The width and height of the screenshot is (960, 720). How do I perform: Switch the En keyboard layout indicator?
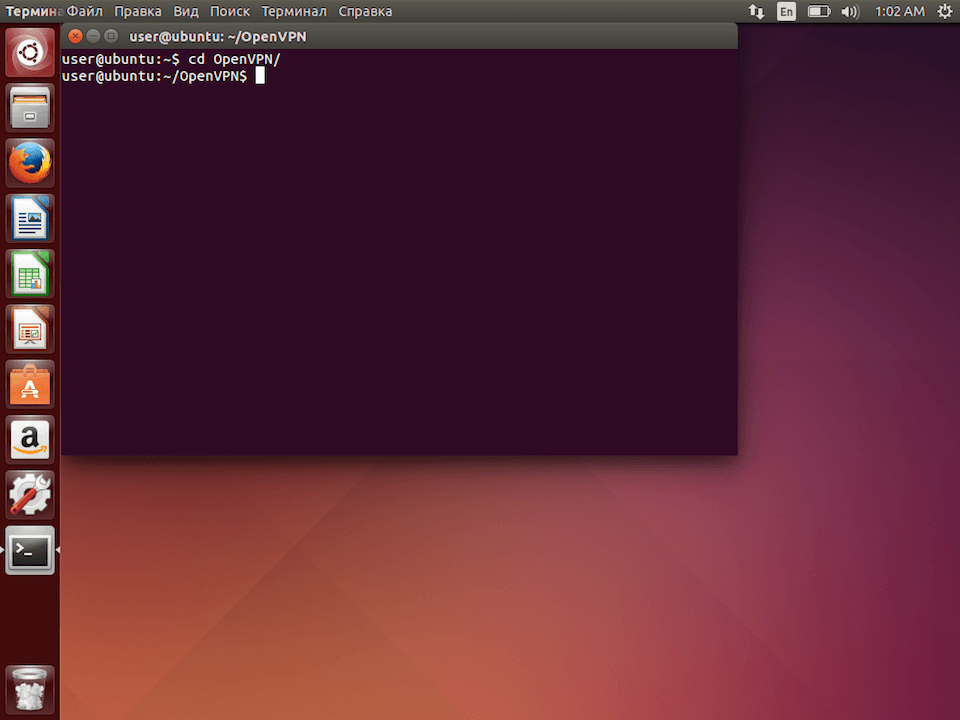pyautogui.click(x=786, y=11)
